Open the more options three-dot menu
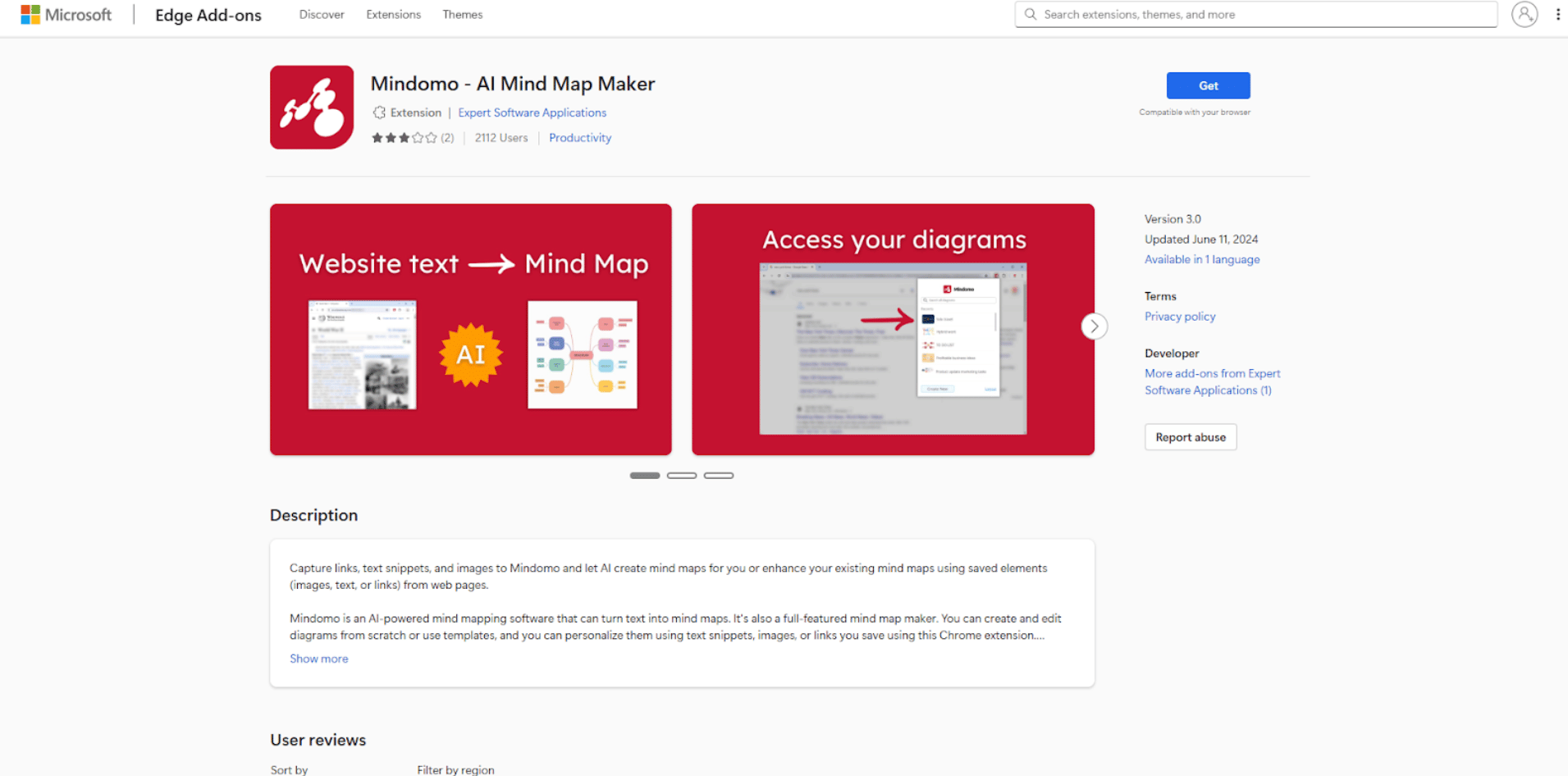Screen dimensions: 1568x776 click(x=1558, y=14)
